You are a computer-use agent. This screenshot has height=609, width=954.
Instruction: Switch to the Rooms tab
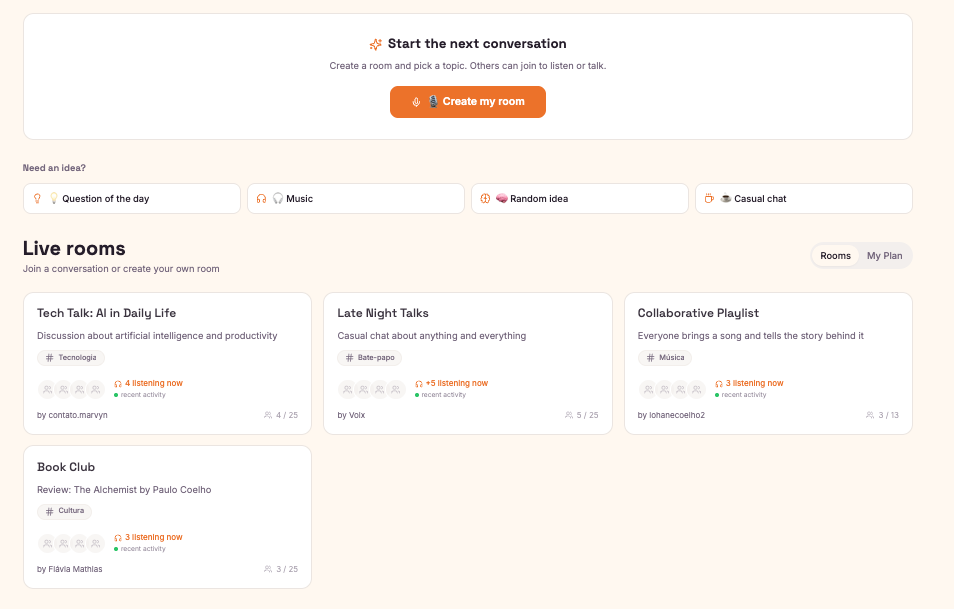point(835,256)
